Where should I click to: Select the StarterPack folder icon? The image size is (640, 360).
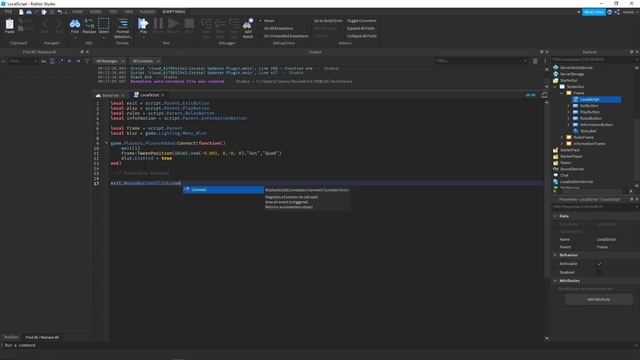(x=556, y=150)
